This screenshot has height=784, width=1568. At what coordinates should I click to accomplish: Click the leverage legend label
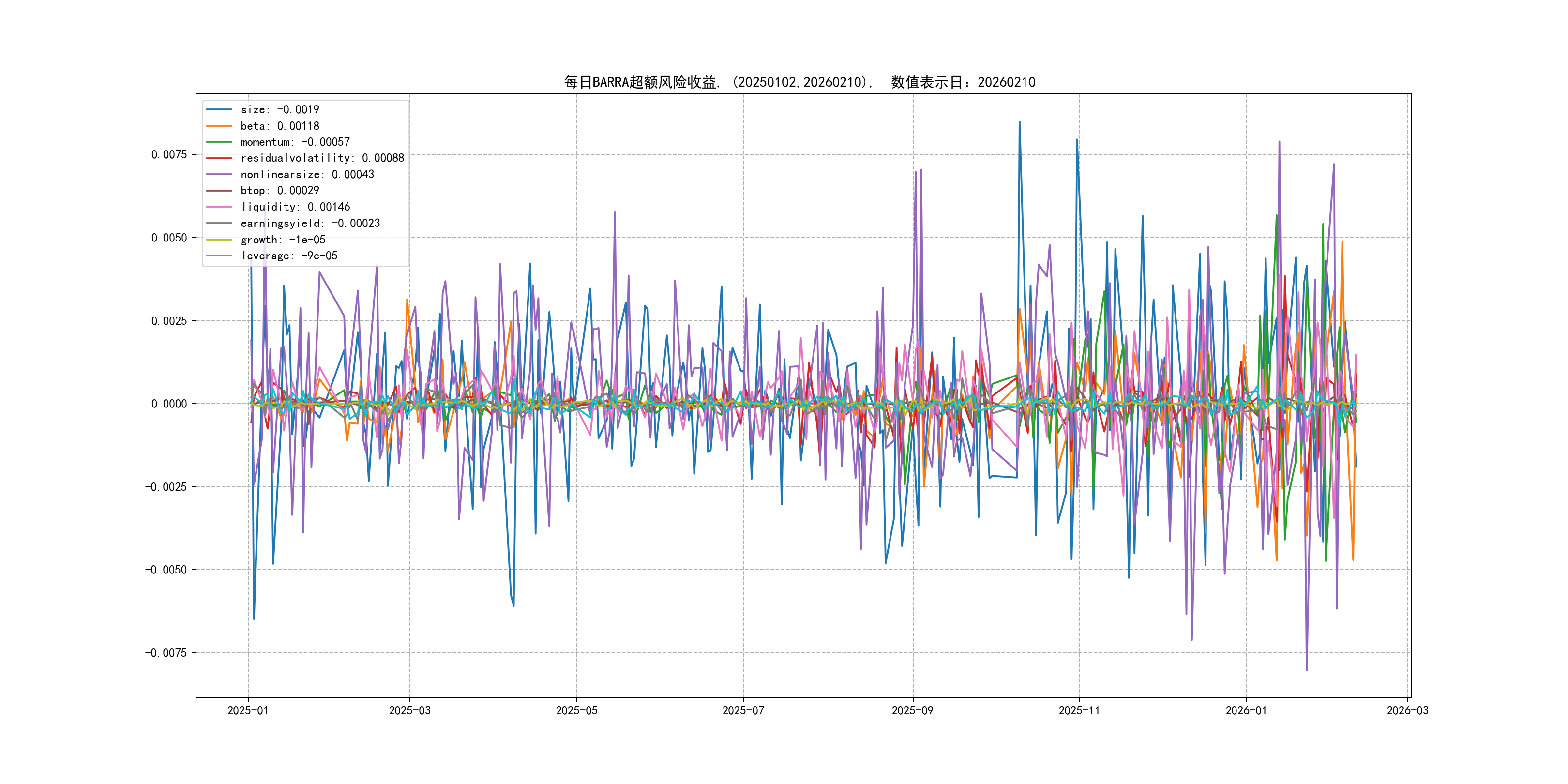288,256
